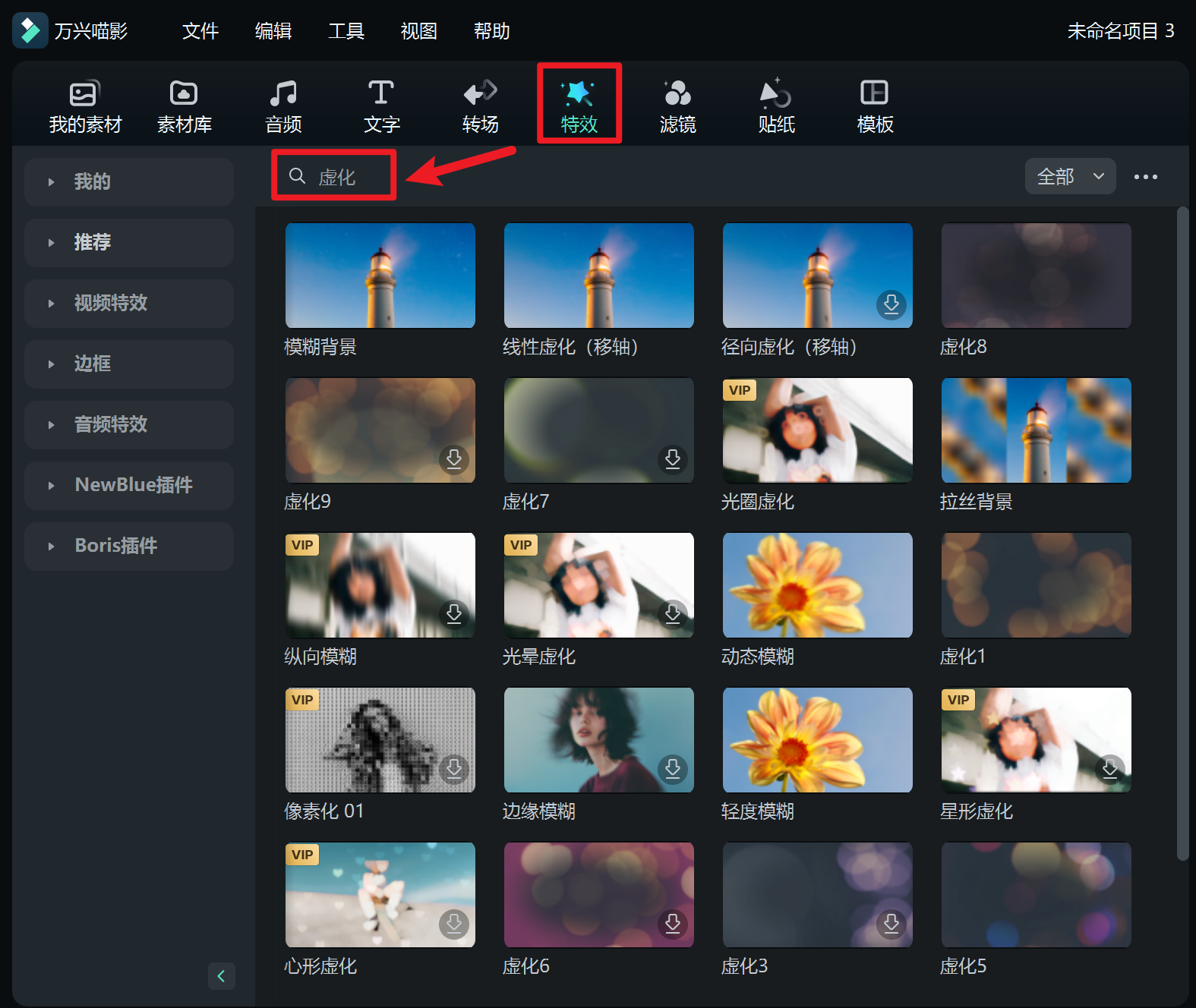Screen dimensions: 1196x1008
Task: Click the 虚化7 label text
Action: click(526, 502)
